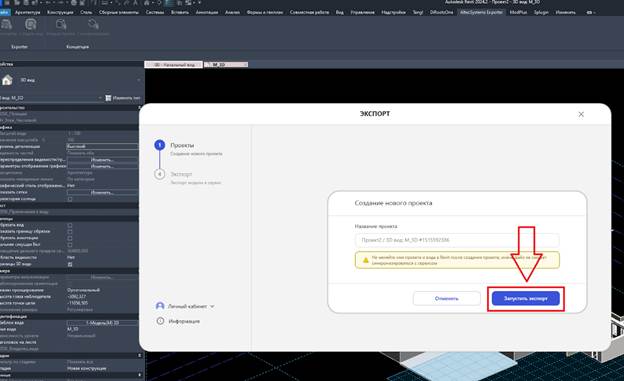Open the view instance dropdown 'M_3D'
Viewport: 624px width, 381px height.
tap(52, 98)
